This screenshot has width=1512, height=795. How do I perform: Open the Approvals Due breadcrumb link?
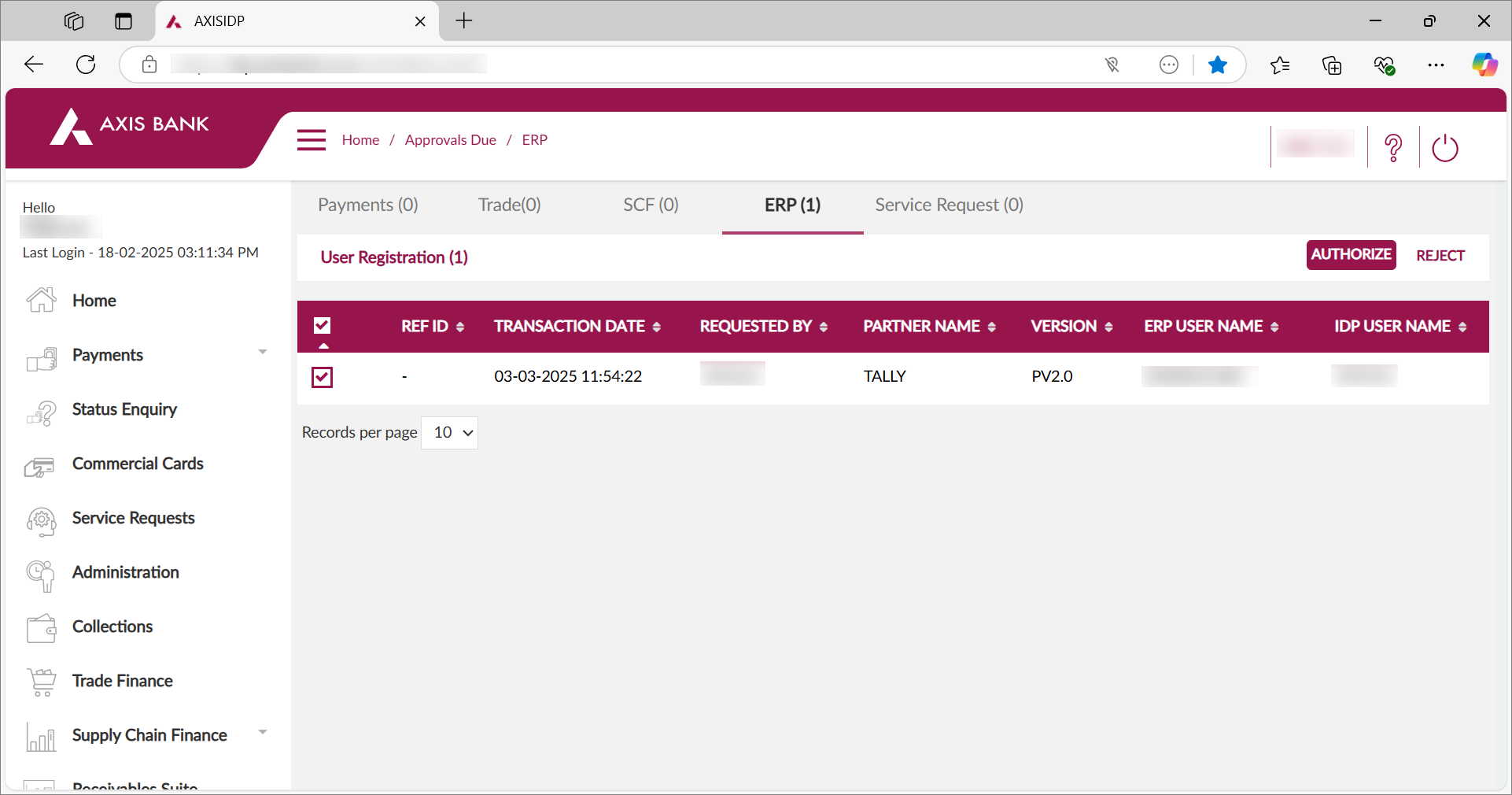point(451,140)
